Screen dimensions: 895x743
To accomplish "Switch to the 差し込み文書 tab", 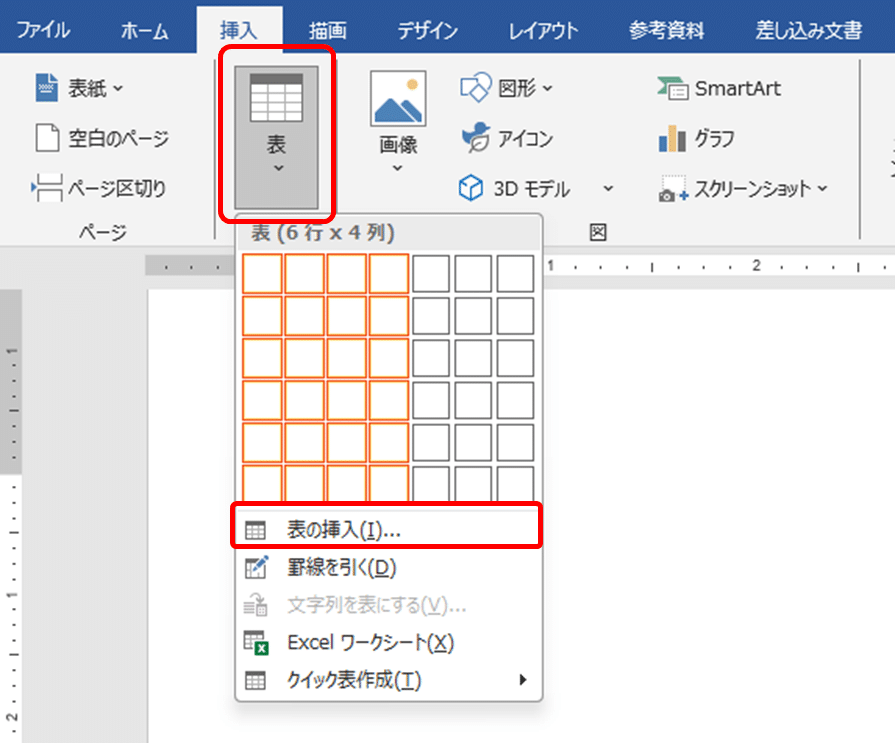I will pos(809,31).
